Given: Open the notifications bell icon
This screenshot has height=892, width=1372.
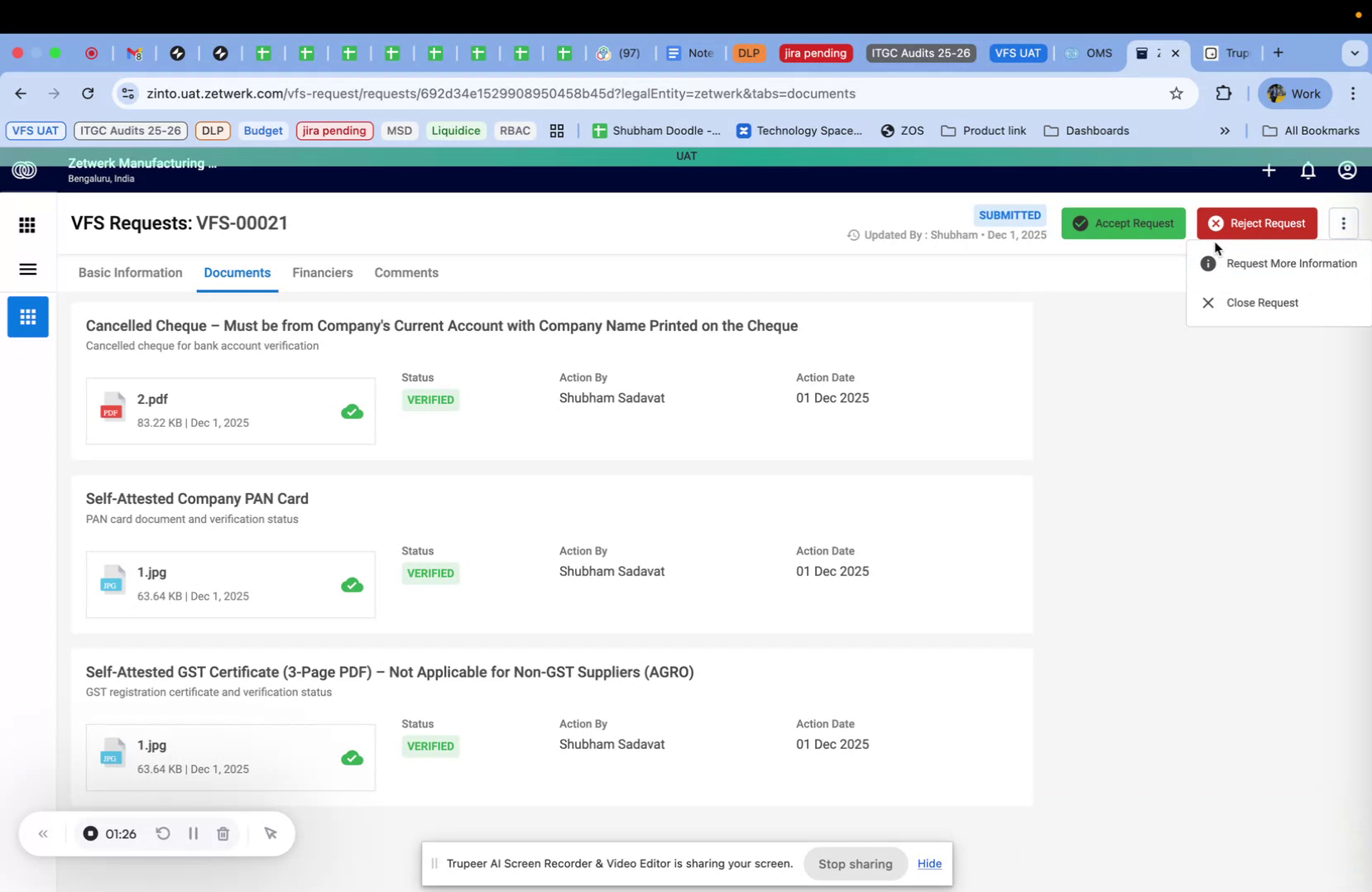Looking at the screenshot, I should point(1307,170).
